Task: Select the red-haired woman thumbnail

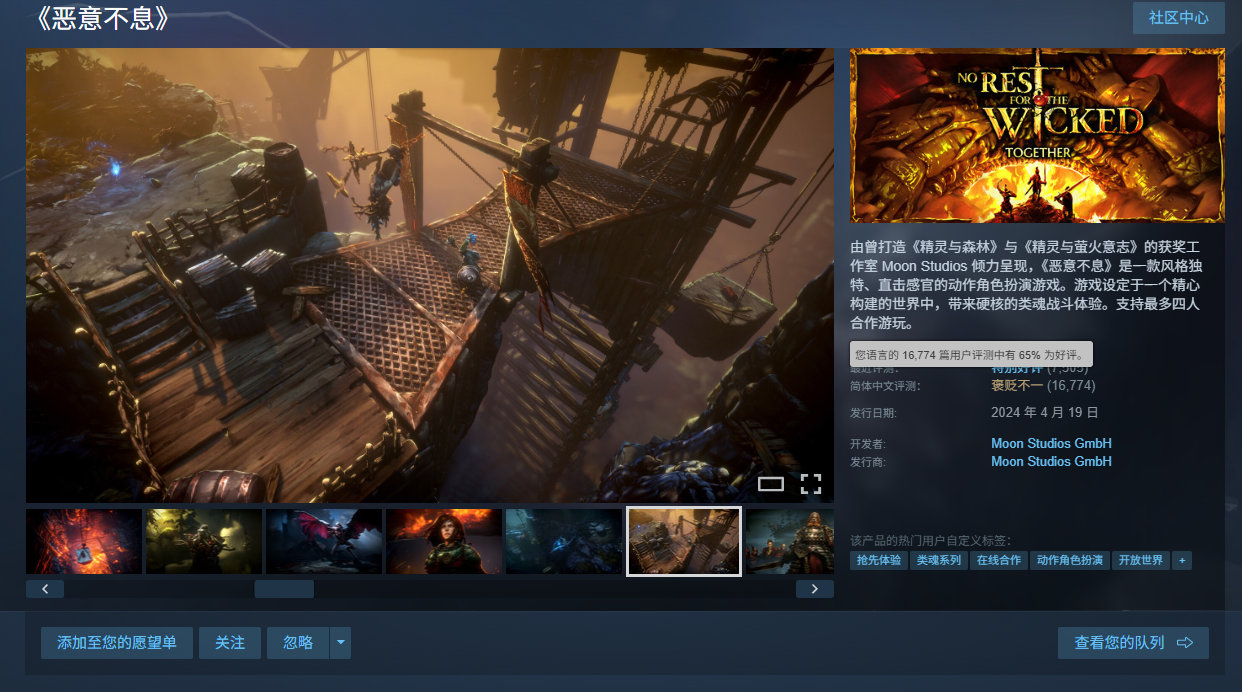Action: coord(444,541)
